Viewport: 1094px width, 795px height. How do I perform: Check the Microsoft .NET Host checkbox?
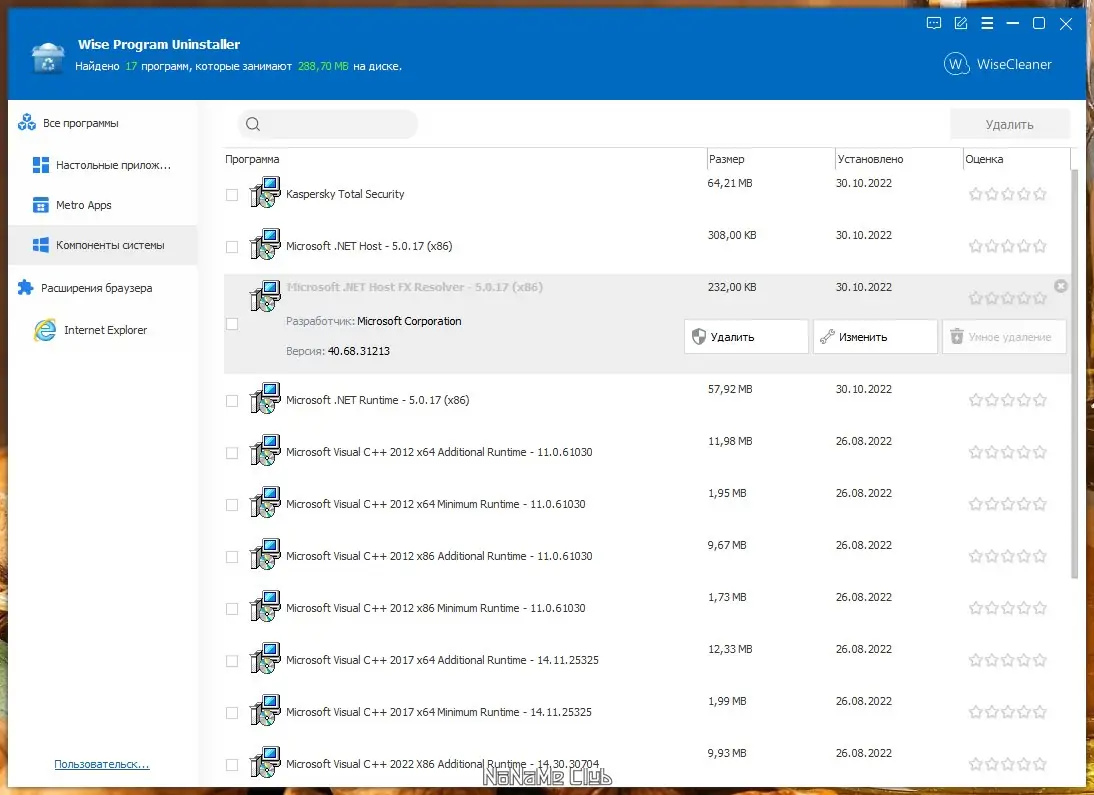coord(232,247)
